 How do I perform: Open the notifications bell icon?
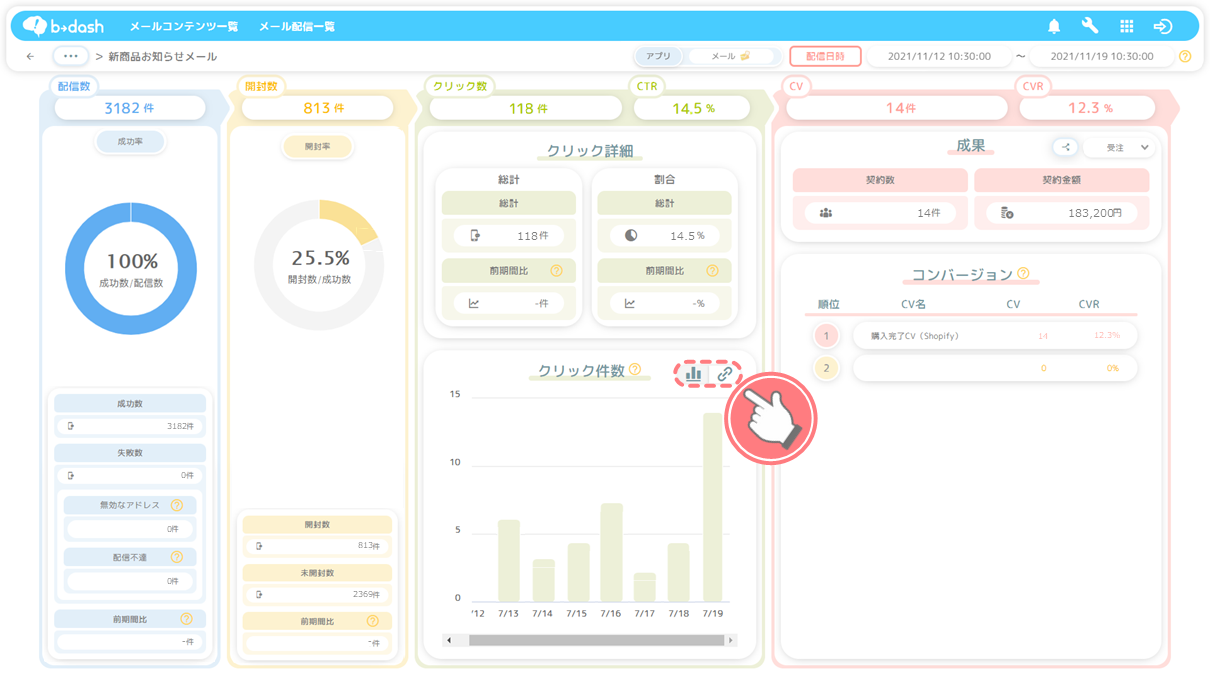click(1054, 27)
